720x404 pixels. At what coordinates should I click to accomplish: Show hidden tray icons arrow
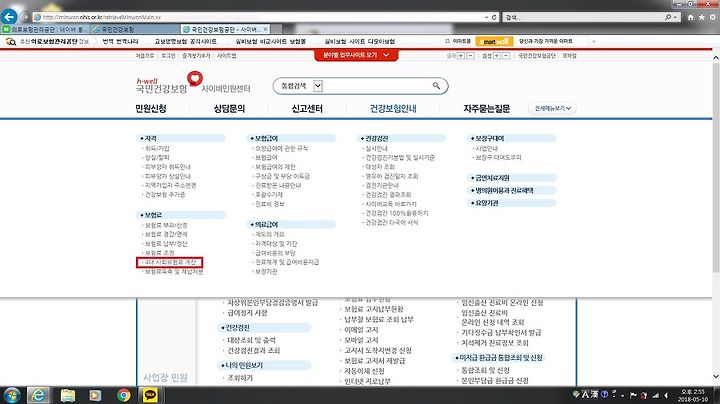click(x=623, y=396)
